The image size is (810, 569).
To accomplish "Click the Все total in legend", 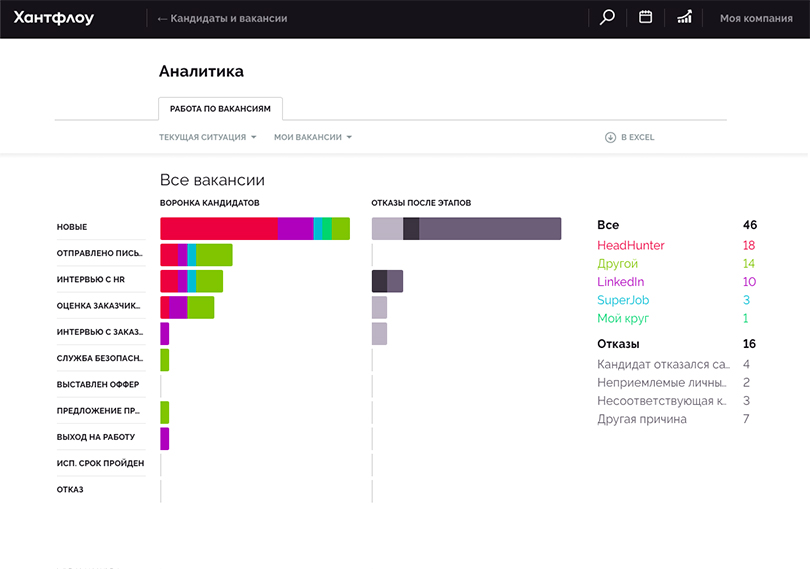I will [608, 225].
